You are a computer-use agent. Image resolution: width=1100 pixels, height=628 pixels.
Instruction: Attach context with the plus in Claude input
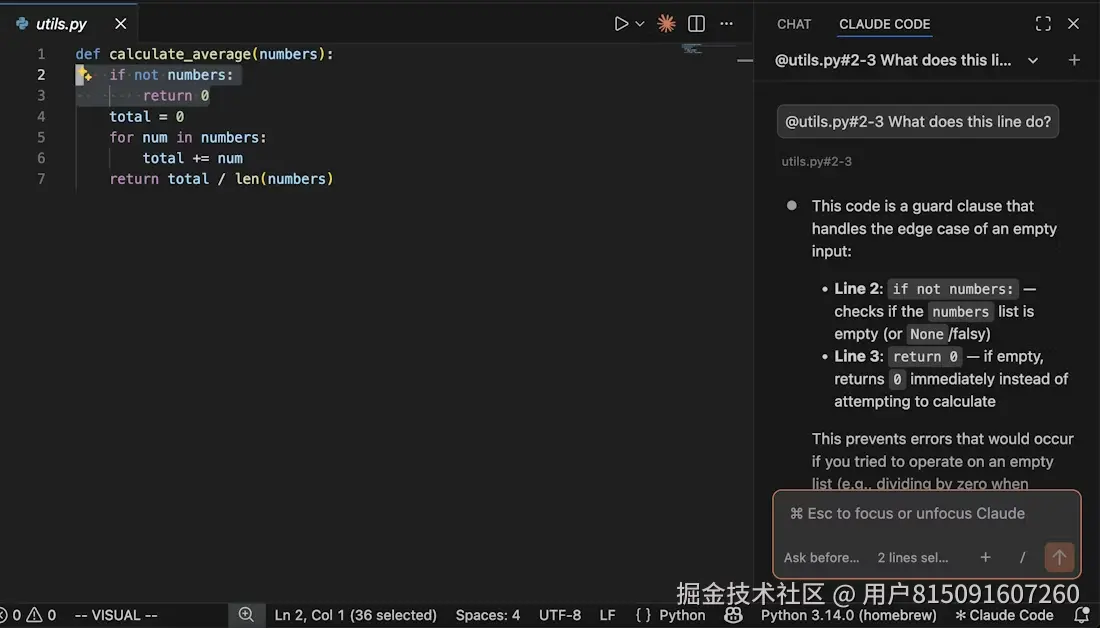[985, 557]
